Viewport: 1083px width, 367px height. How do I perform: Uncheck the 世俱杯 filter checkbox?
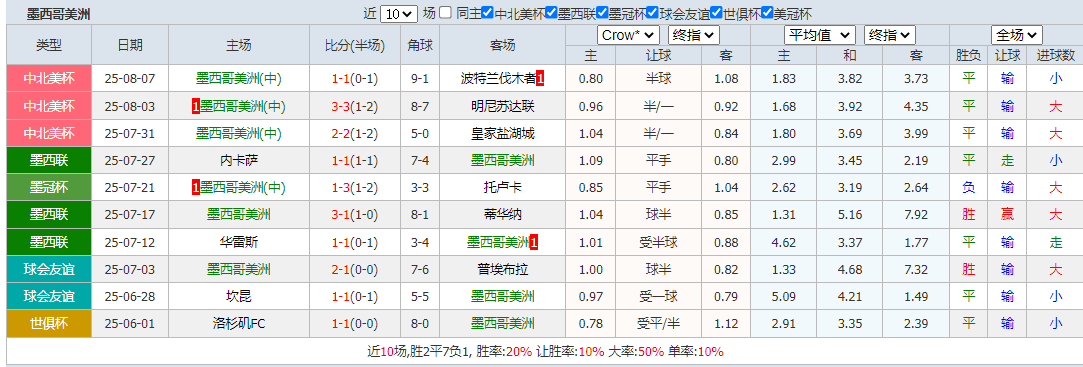(x=716, y=12)
